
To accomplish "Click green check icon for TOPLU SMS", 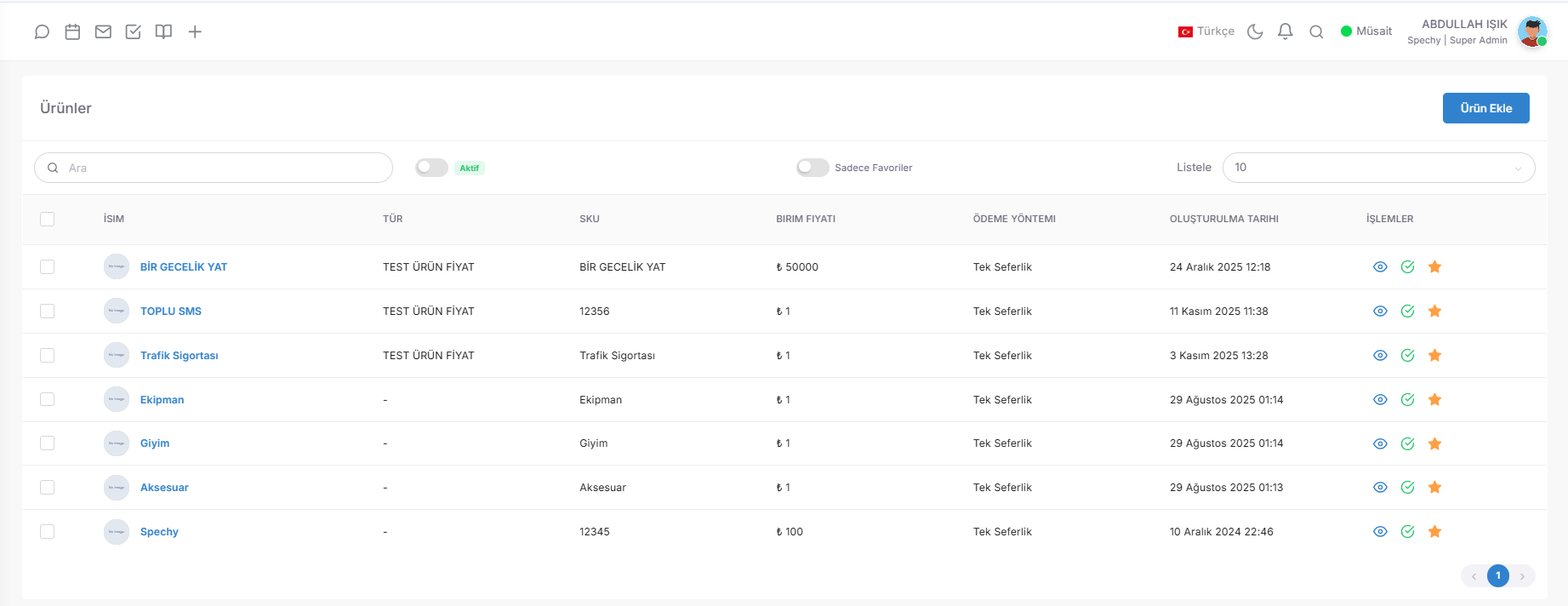I will 1408,312.
